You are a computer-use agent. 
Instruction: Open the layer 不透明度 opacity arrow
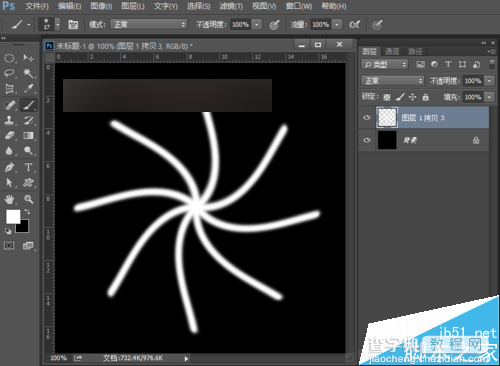click(x=489, y=81)
